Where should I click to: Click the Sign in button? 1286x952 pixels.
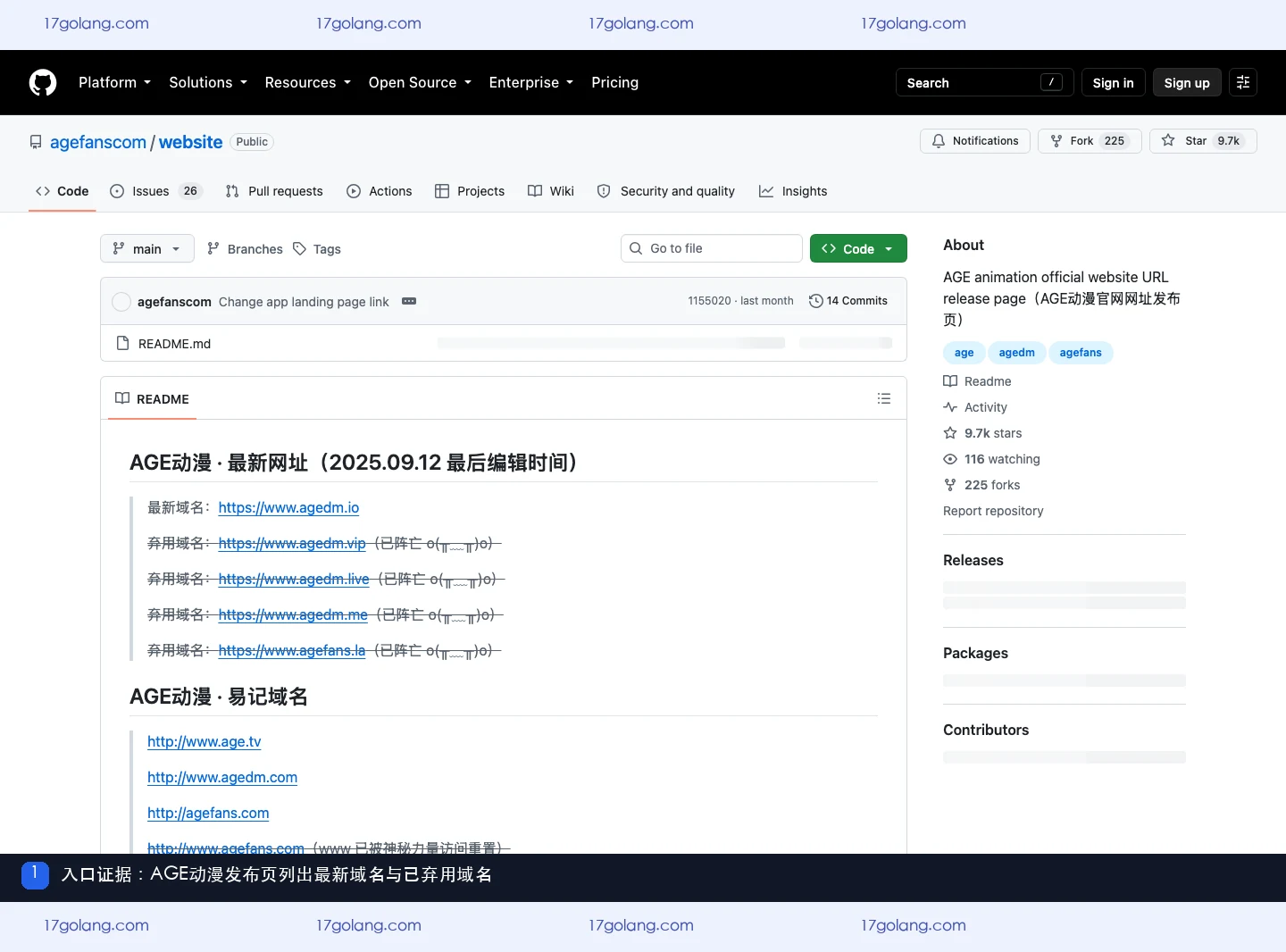pos(1113,82)
